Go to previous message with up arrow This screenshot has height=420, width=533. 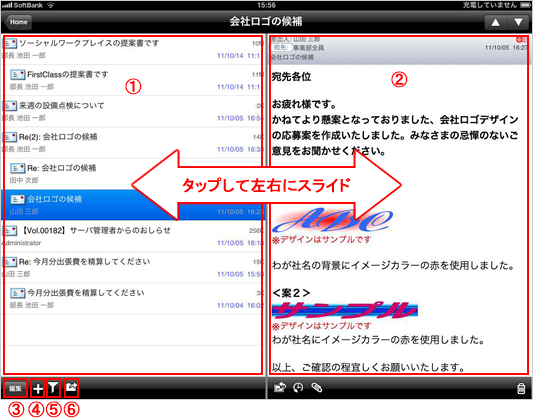coord(496,22)
